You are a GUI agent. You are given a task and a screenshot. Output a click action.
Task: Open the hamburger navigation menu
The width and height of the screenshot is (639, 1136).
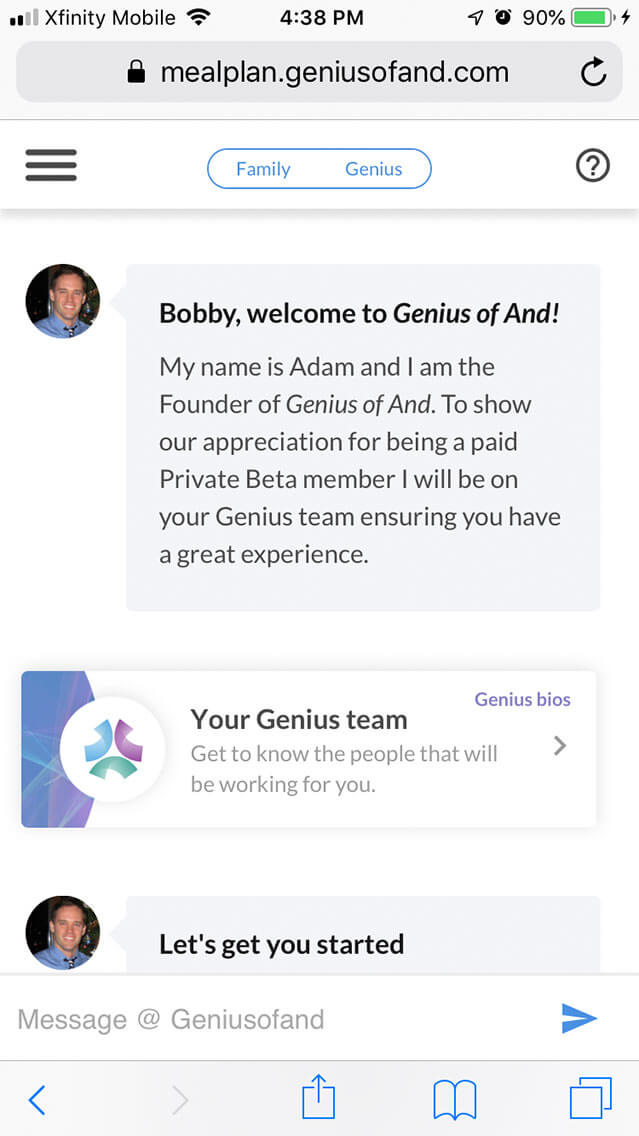point(51,166)
